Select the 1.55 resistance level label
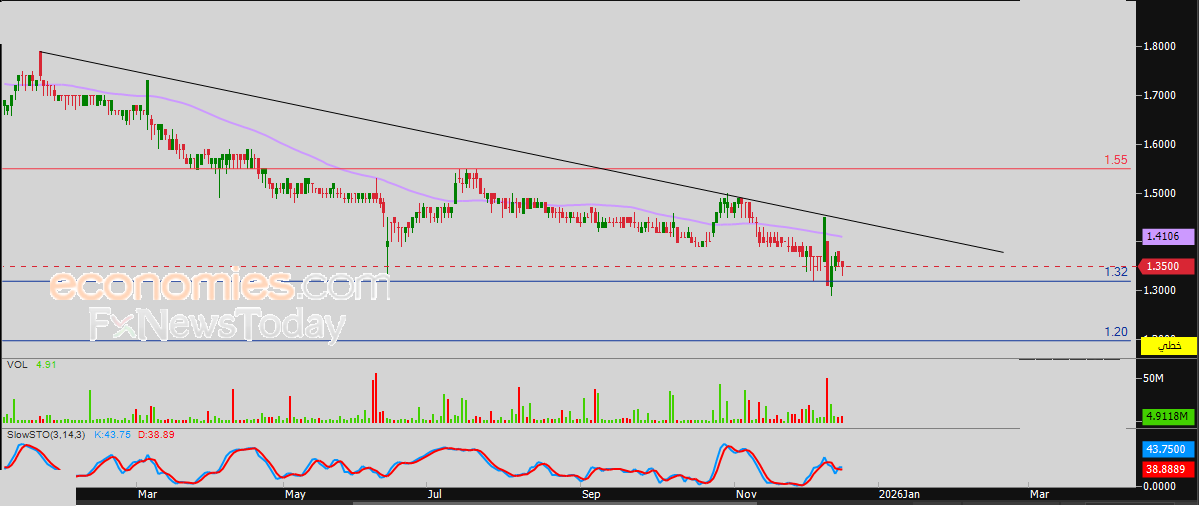Viewport: 1199px width, 506px height. tap(1116, 160)
